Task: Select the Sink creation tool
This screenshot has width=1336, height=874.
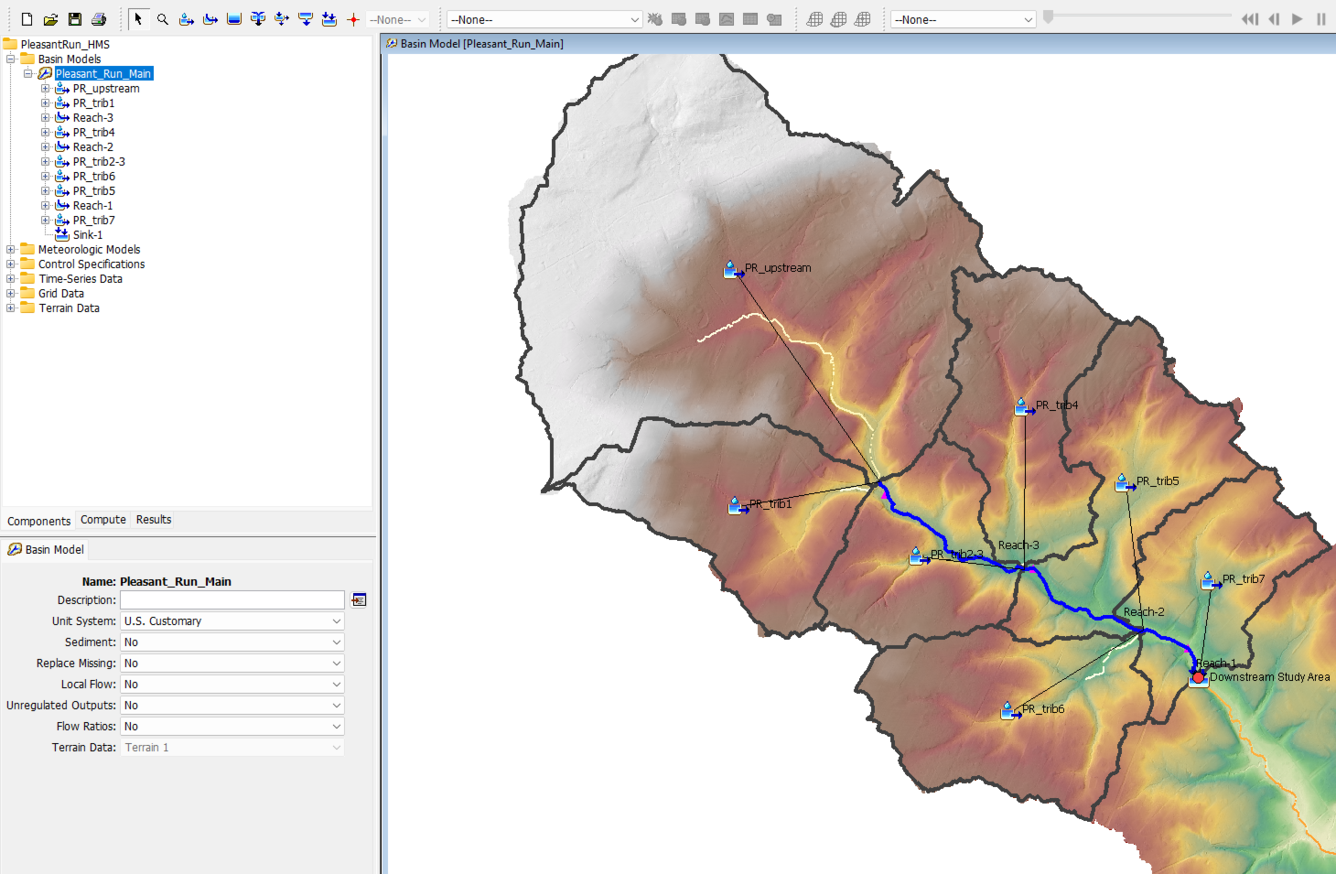Action: pyautogui.click(x=305, y=18)
